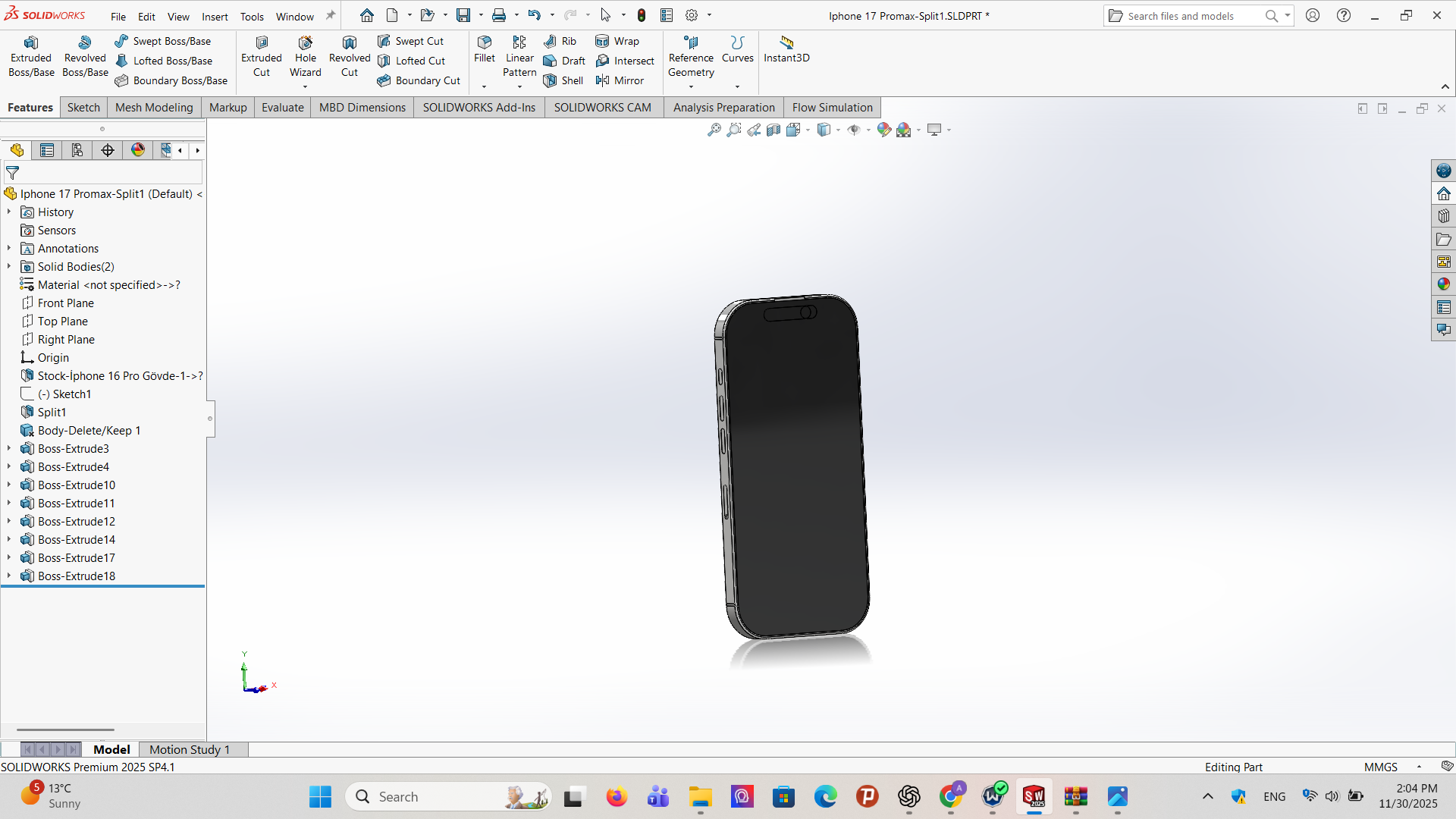Open SOLIDWORKS Resources in task pane
This screenshot has height=819, width=1456.
(1443, 193)
